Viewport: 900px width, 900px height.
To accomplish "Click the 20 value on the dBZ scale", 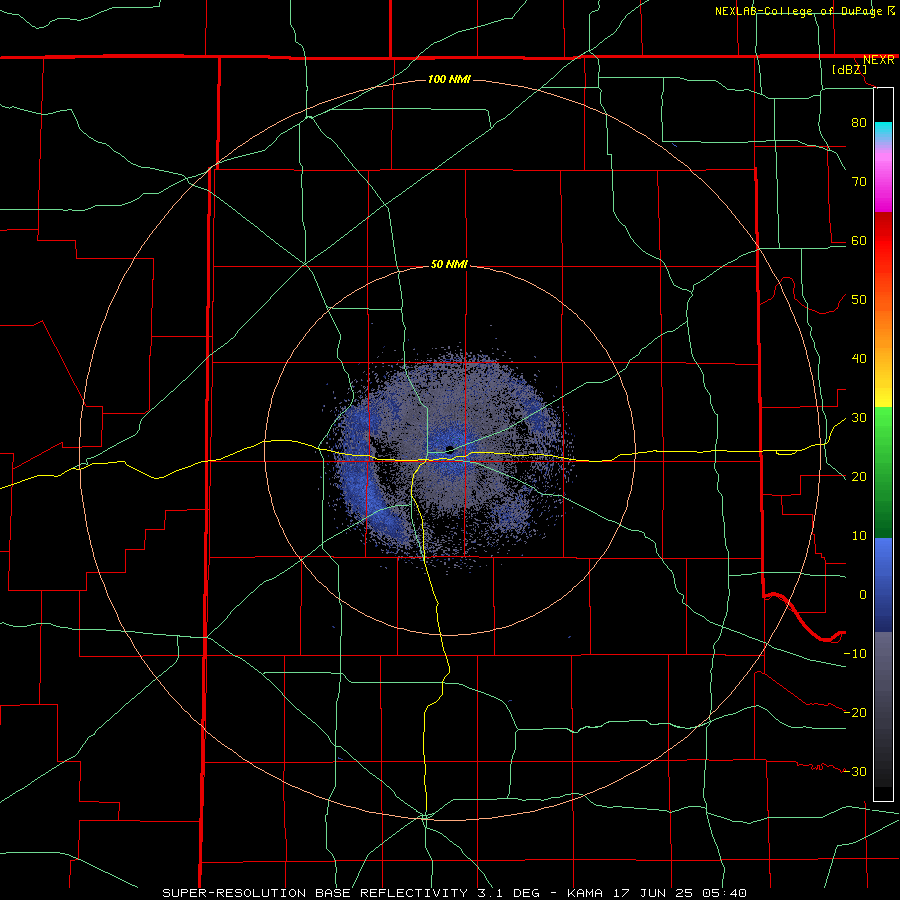I will click(x=859, y=476).
